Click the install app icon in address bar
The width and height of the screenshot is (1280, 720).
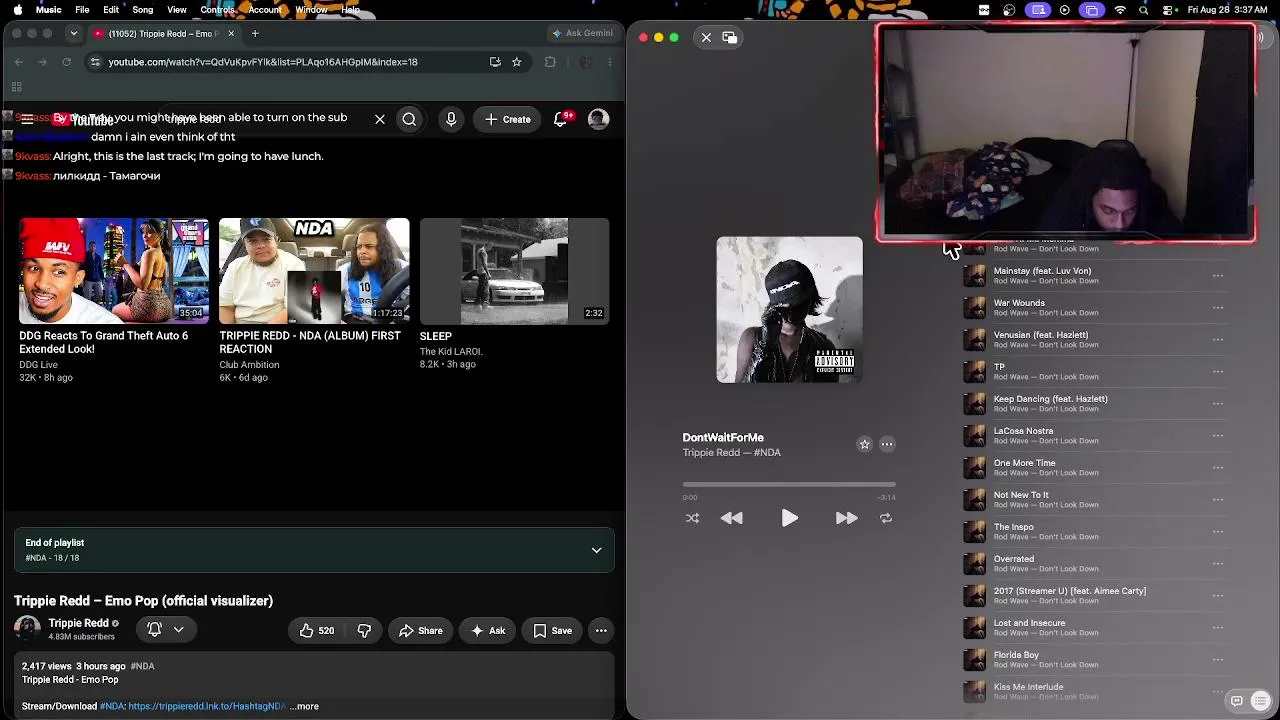coord(495,62)
